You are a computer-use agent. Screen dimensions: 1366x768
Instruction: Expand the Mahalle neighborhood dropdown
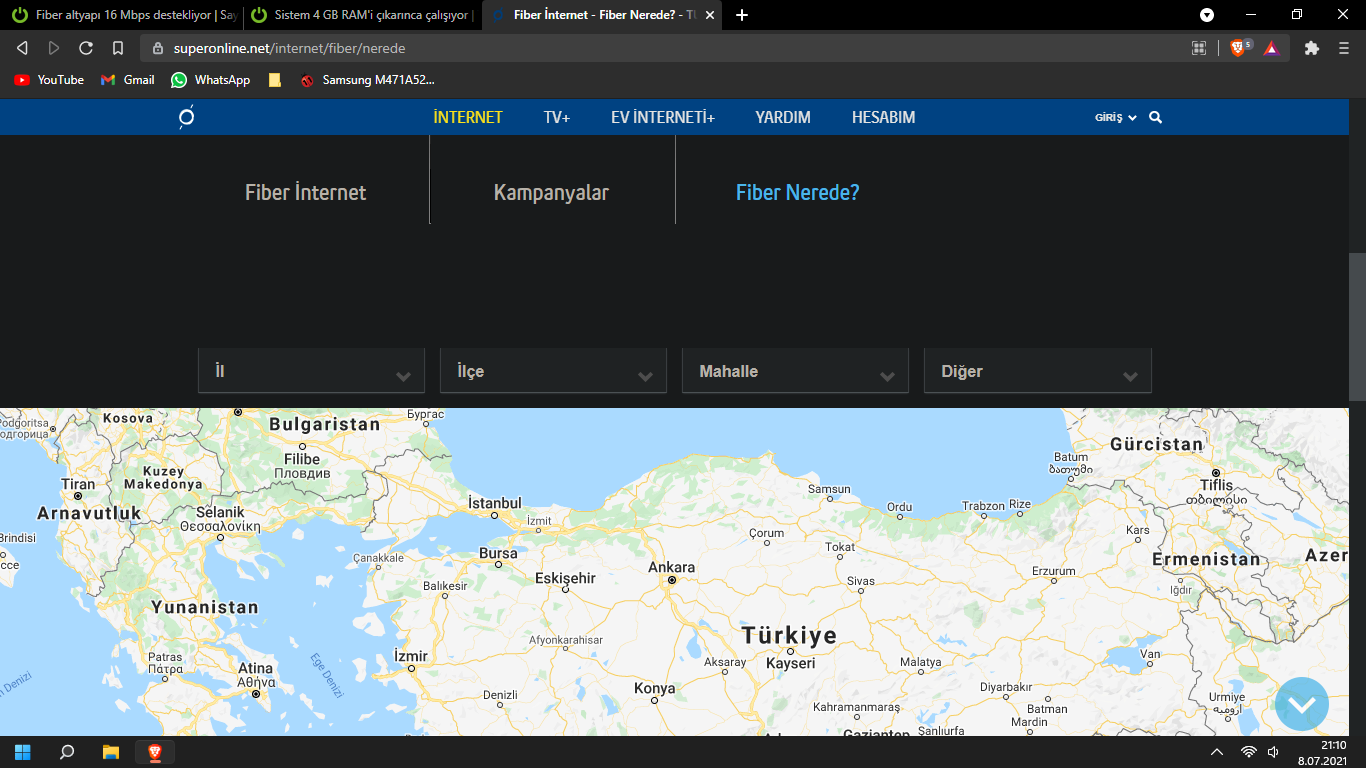pyautogui.click(x=796, y=371)
